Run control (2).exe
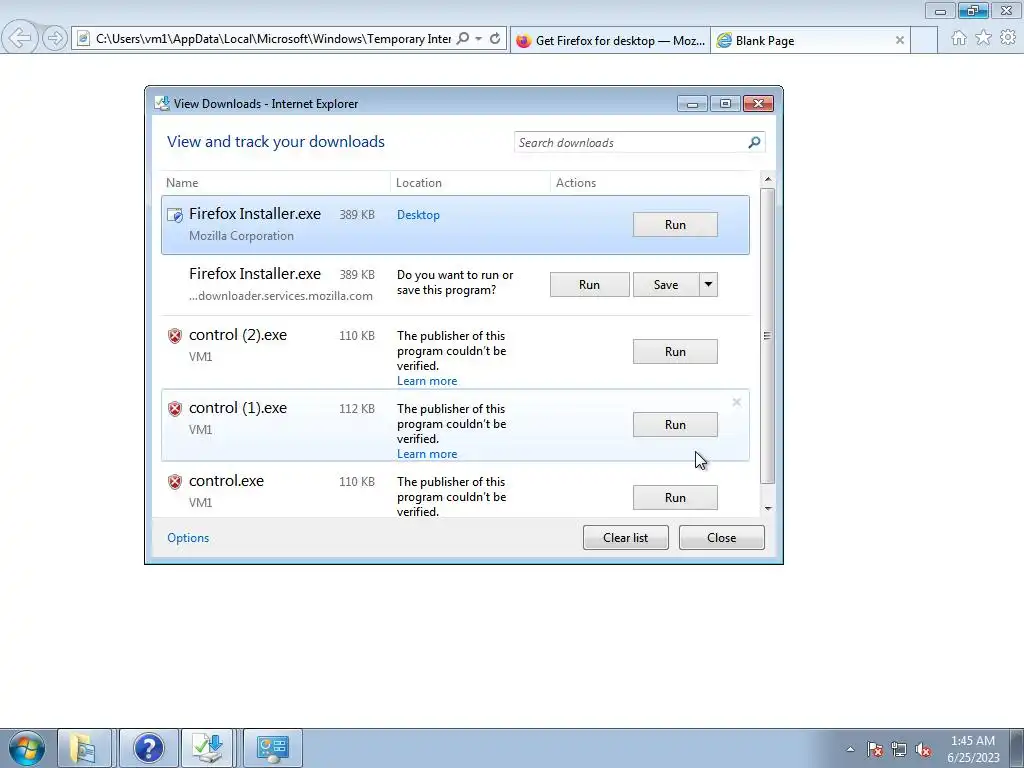The width and height of the screenshot is (1024, 768). [675, 352]
